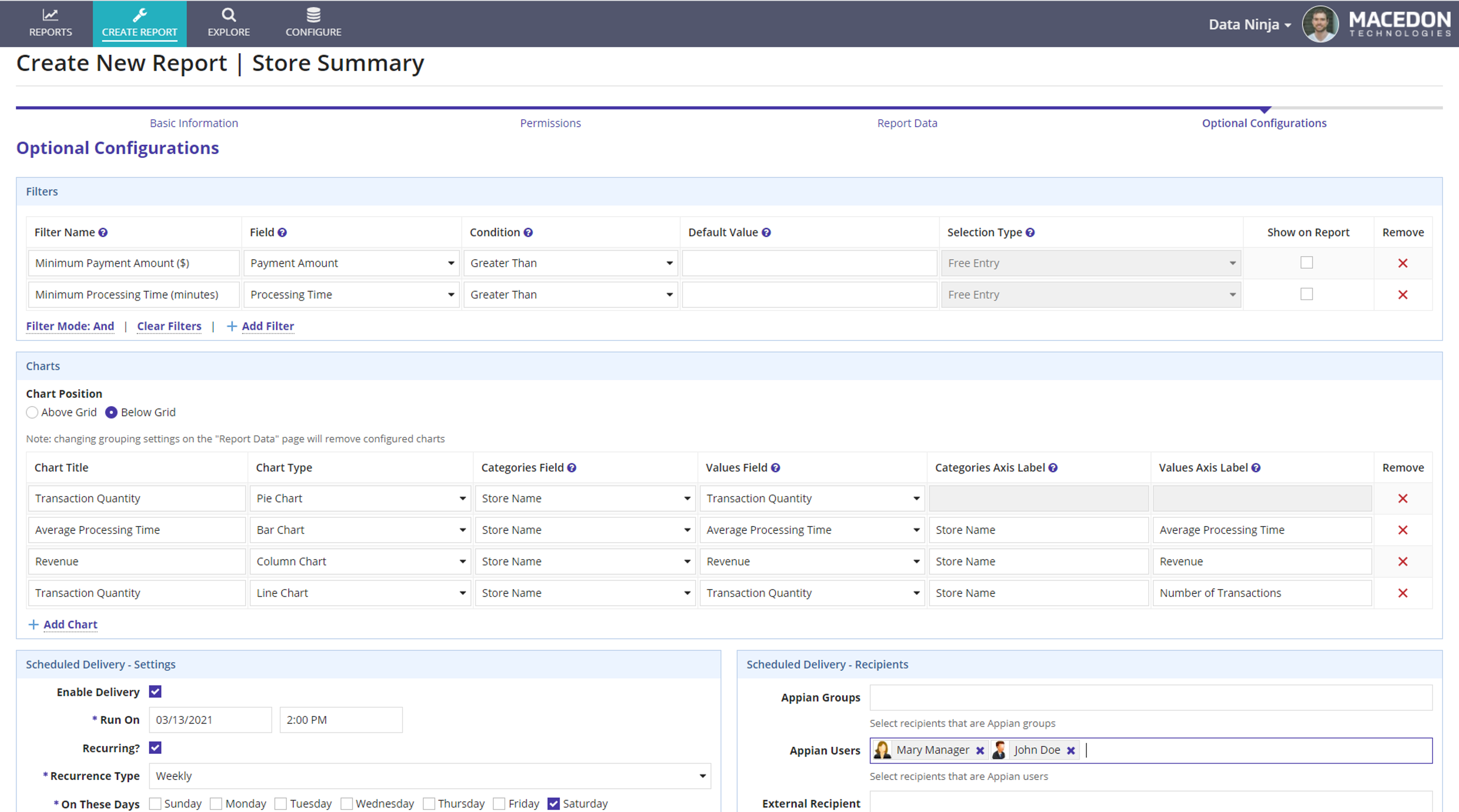Click the Create Report wrench icon
The image size is (1459, 812).
pyautogui.click(x=139, y=15)
